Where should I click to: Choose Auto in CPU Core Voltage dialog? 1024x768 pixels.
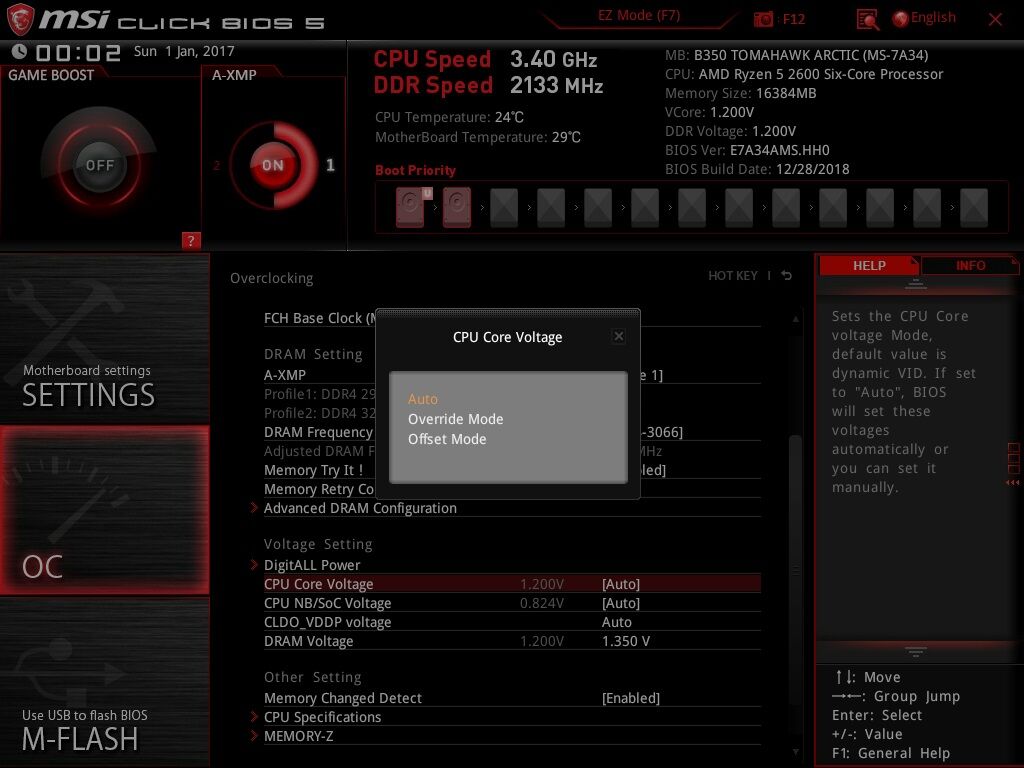tap(423, 398)
